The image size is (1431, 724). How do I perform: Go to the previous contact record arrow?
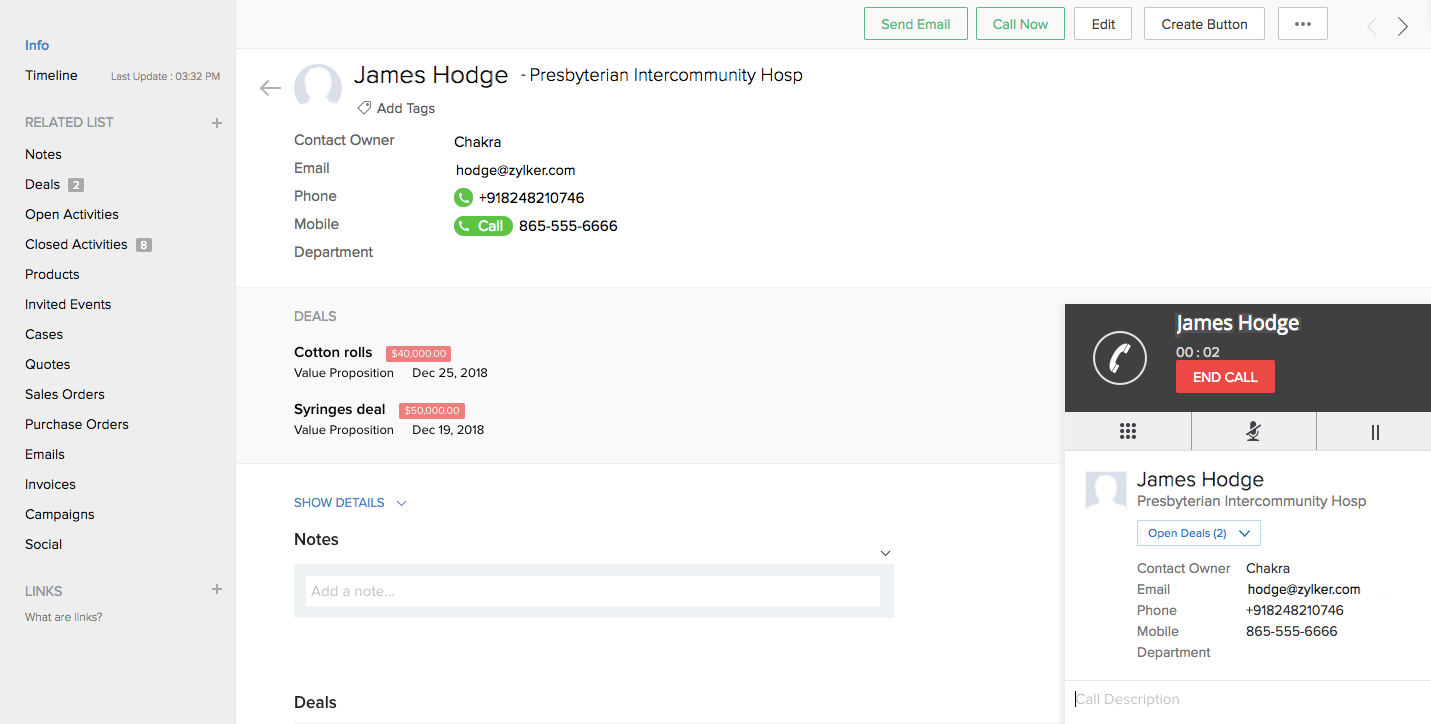[1372, 27]
